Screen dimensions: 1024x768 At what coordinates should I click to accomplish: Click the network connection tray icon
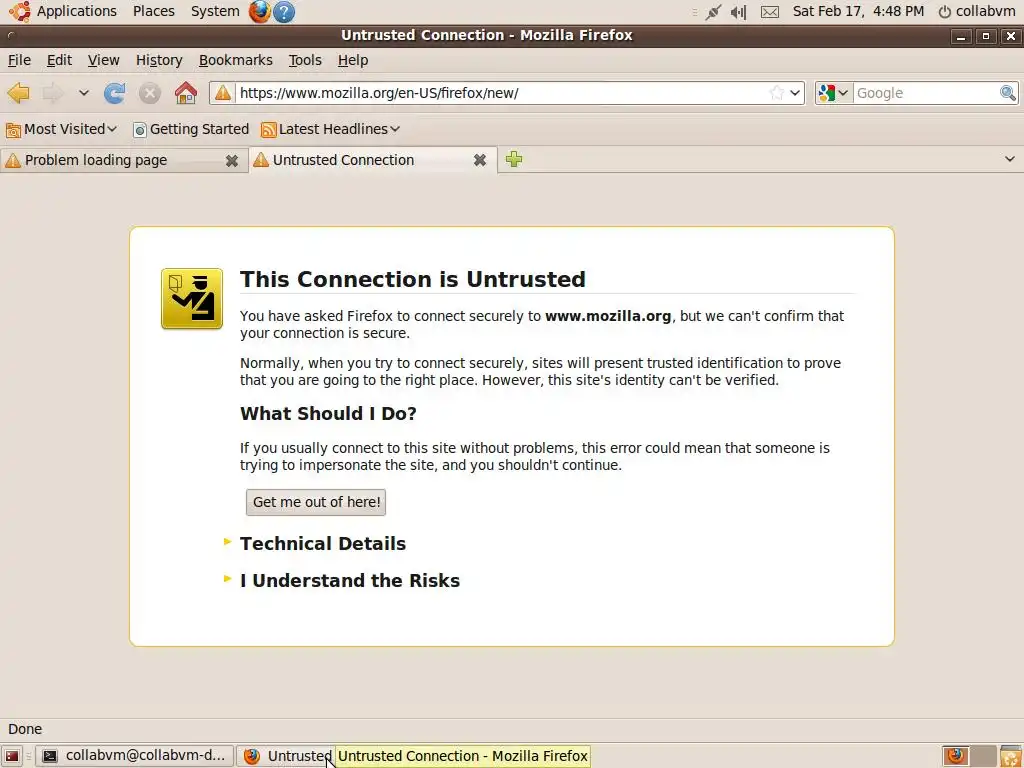(x=713, y=12)
